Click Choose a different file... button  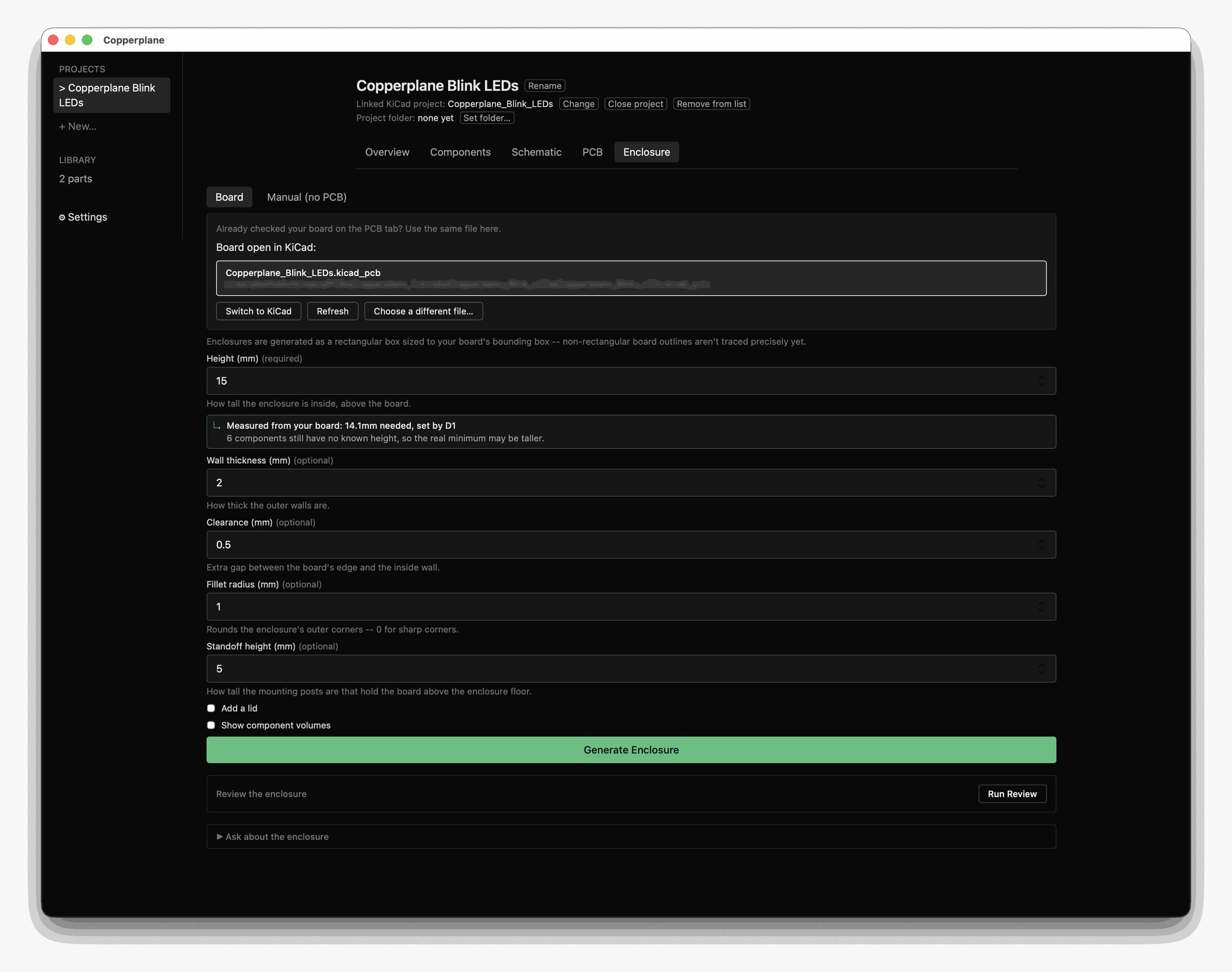[423, 311]
